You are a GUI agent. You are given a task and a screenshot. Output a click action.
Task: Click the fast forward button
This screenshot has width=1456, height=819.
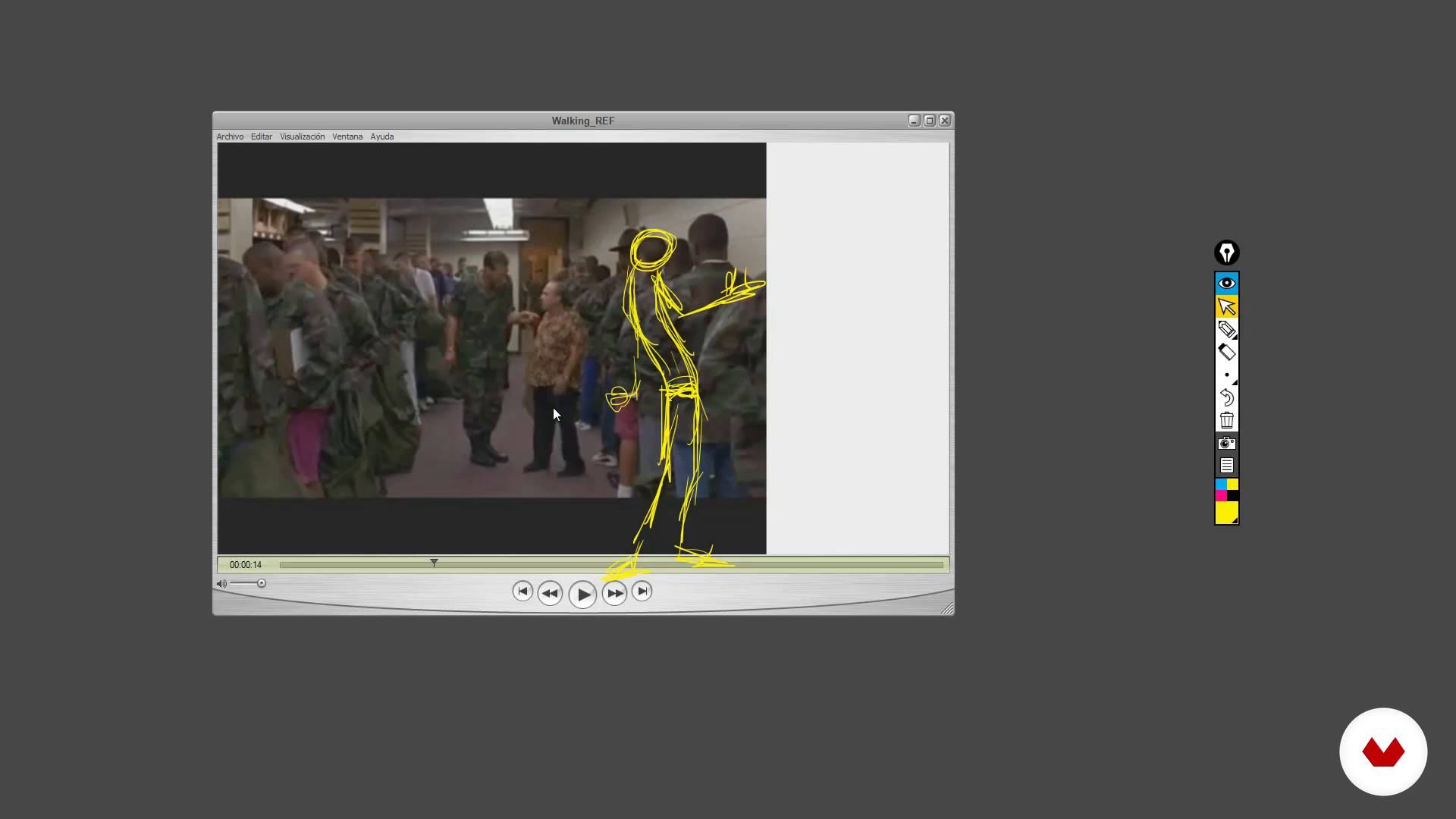614,593
